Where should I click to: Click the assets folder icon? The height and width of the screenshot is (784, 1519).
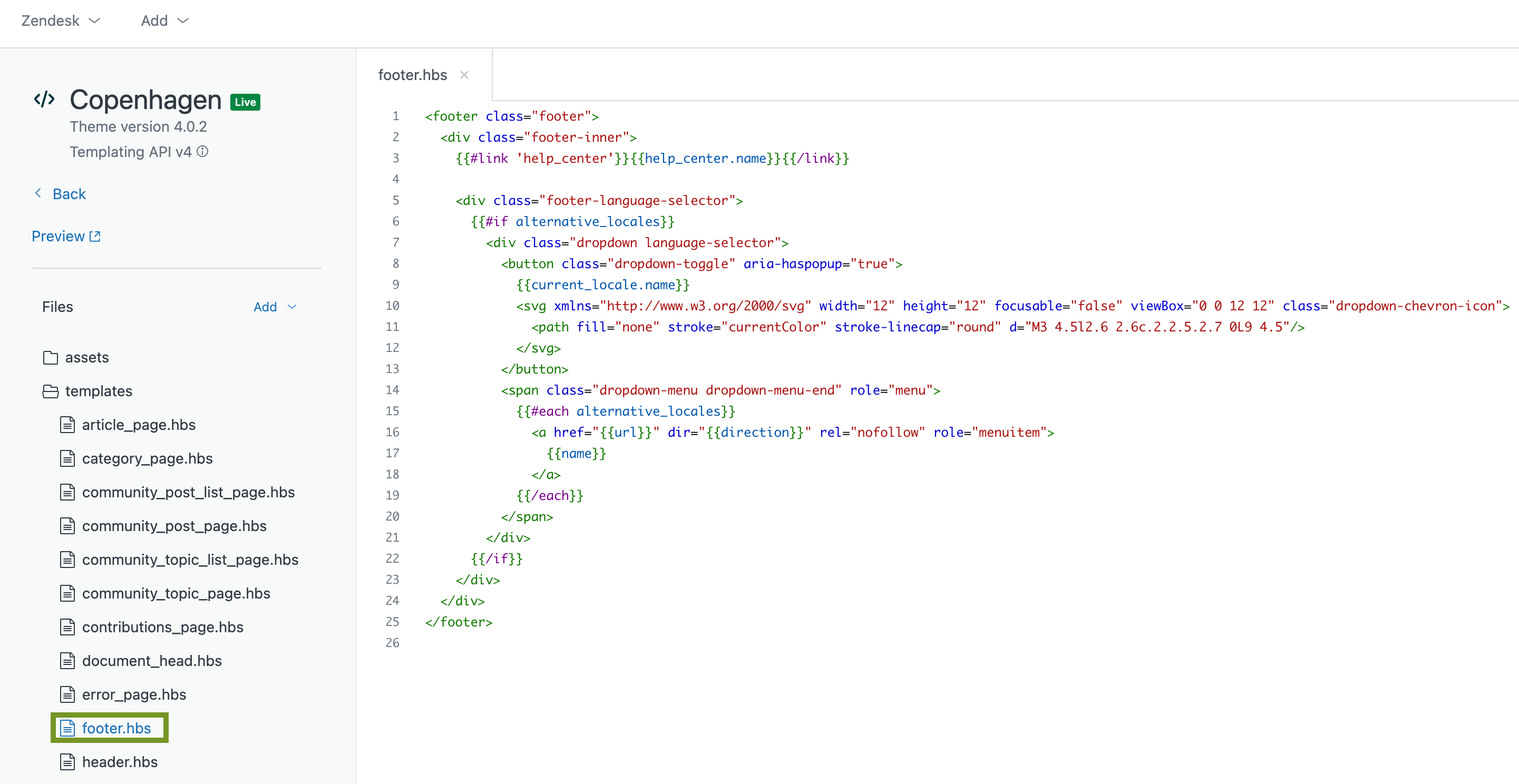click(51, 358)
